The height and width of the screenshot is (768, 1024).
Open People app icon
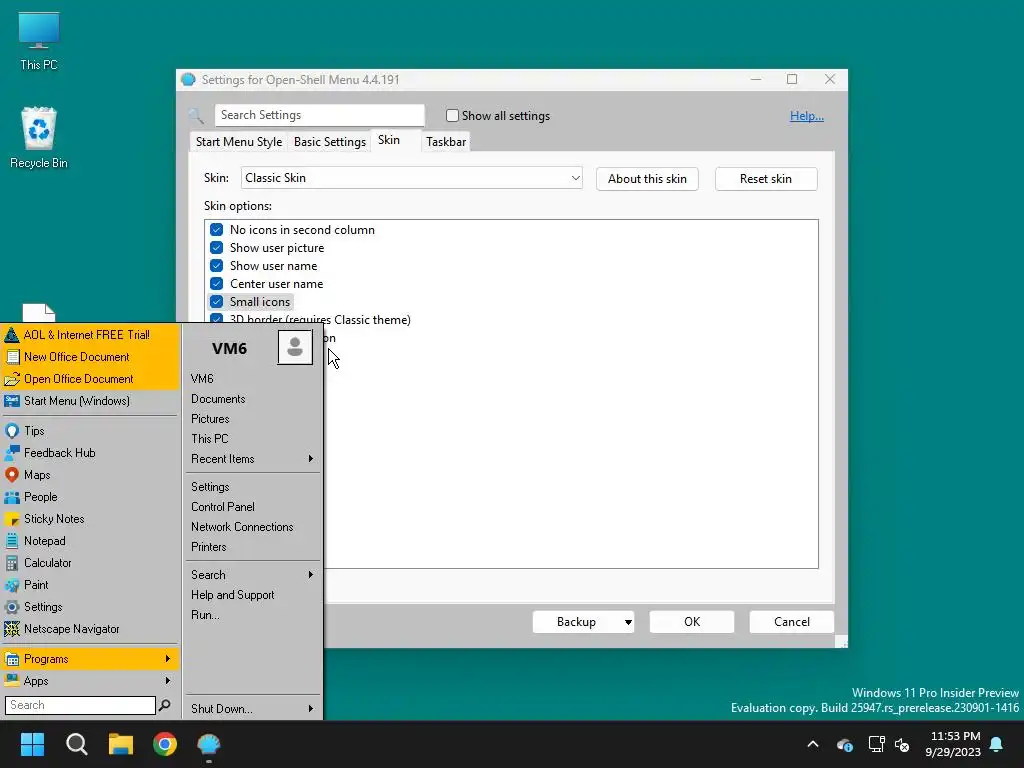[12, 497]
